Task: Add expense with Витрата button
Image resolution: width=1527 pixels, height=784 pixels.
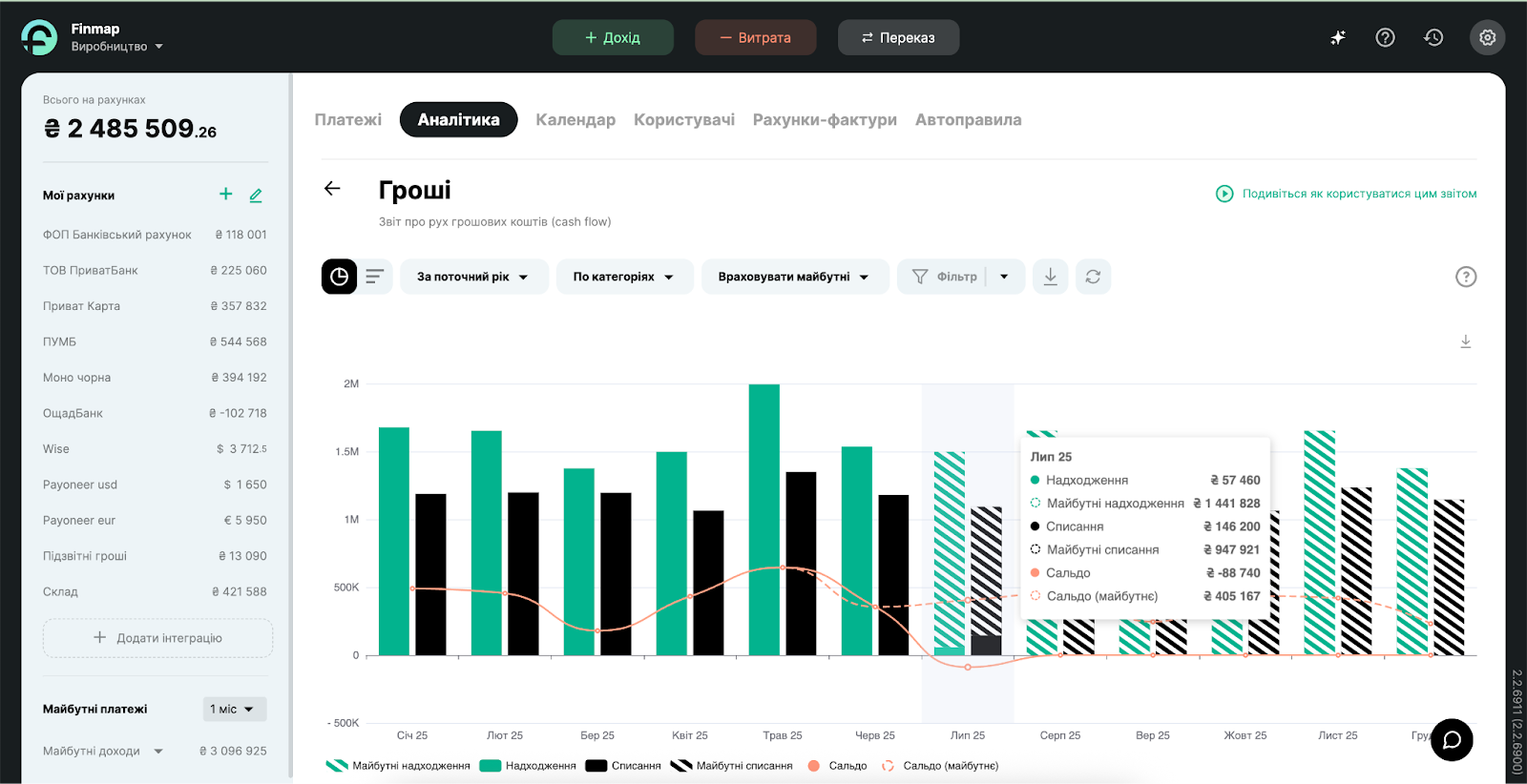Action: [756, 37]
